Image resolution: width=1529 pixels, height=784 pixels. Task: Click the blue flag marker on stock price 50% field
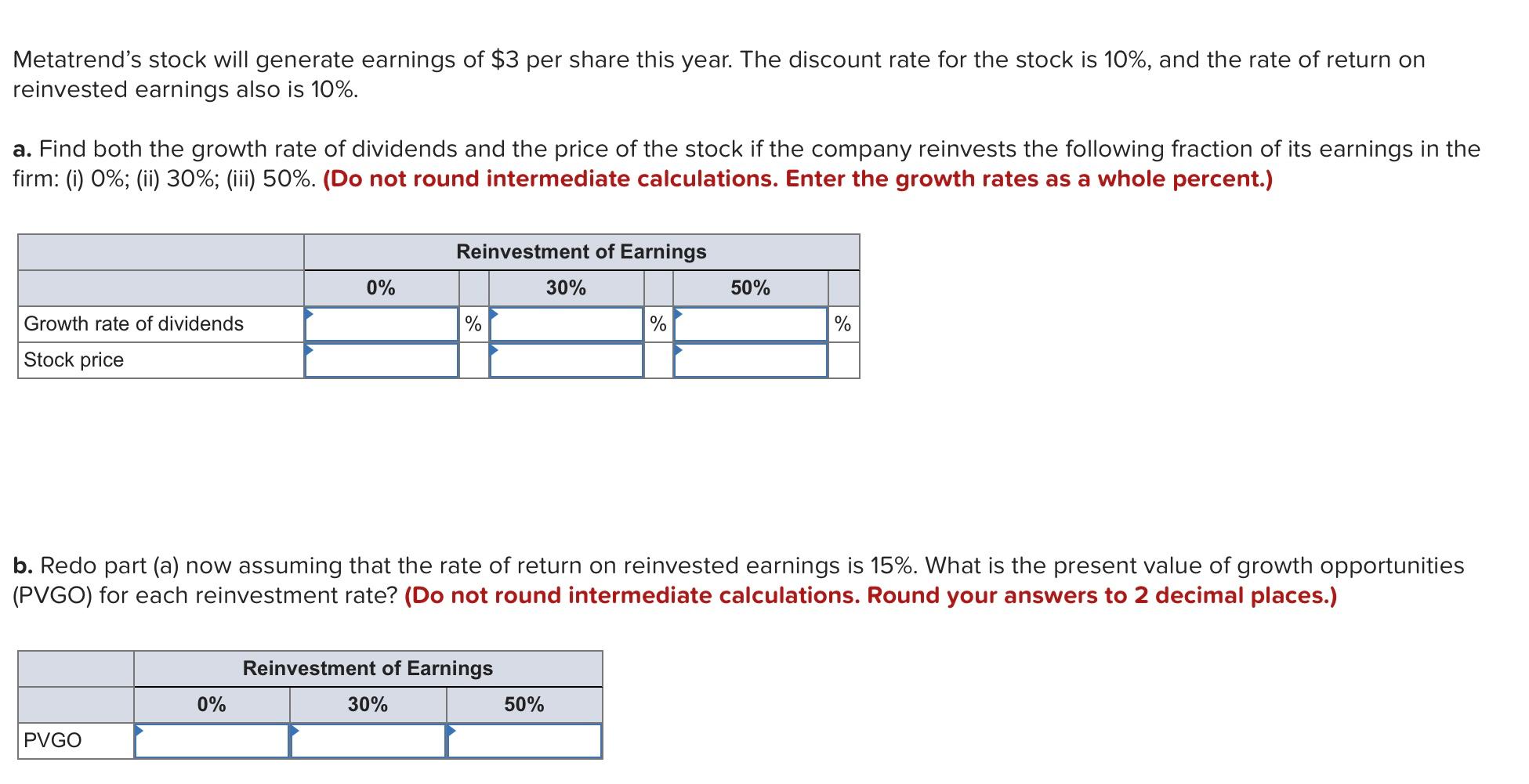pos(677,349)
